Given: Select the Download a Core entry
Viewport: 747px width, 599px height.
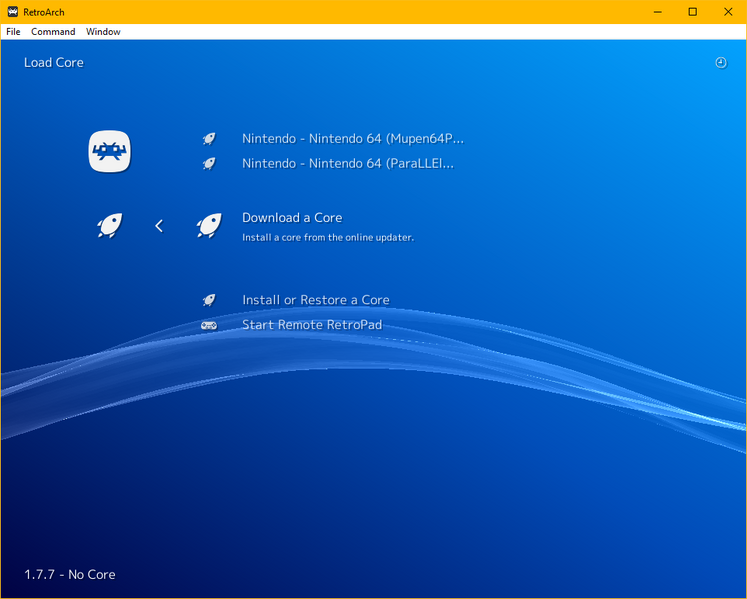Looking at the screenshot, I should tap(292, 218).
